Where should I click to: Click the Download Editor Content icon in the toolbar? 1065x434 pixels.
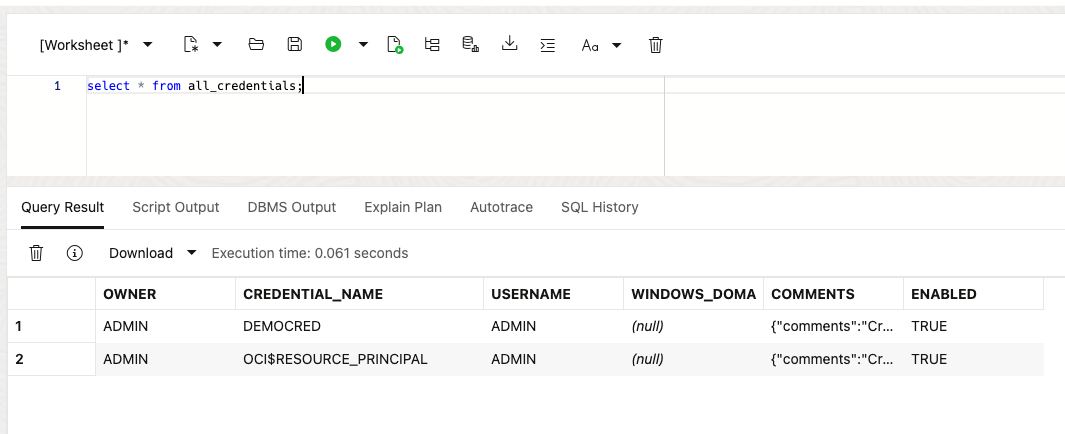(509, 44)
